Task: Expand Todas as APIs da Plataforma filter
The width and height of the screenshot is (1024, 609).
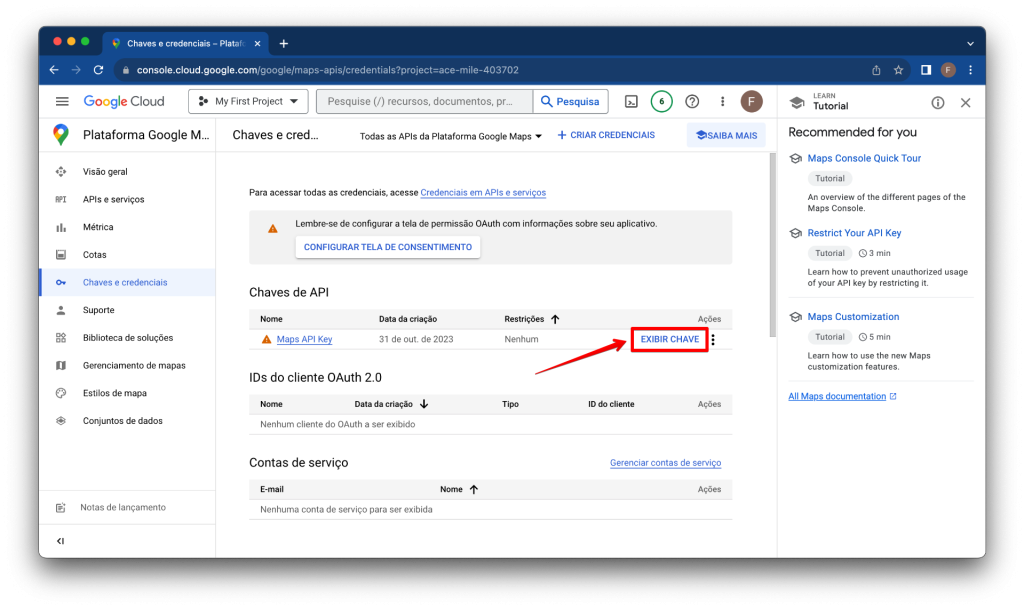Action: pos(451,136)
